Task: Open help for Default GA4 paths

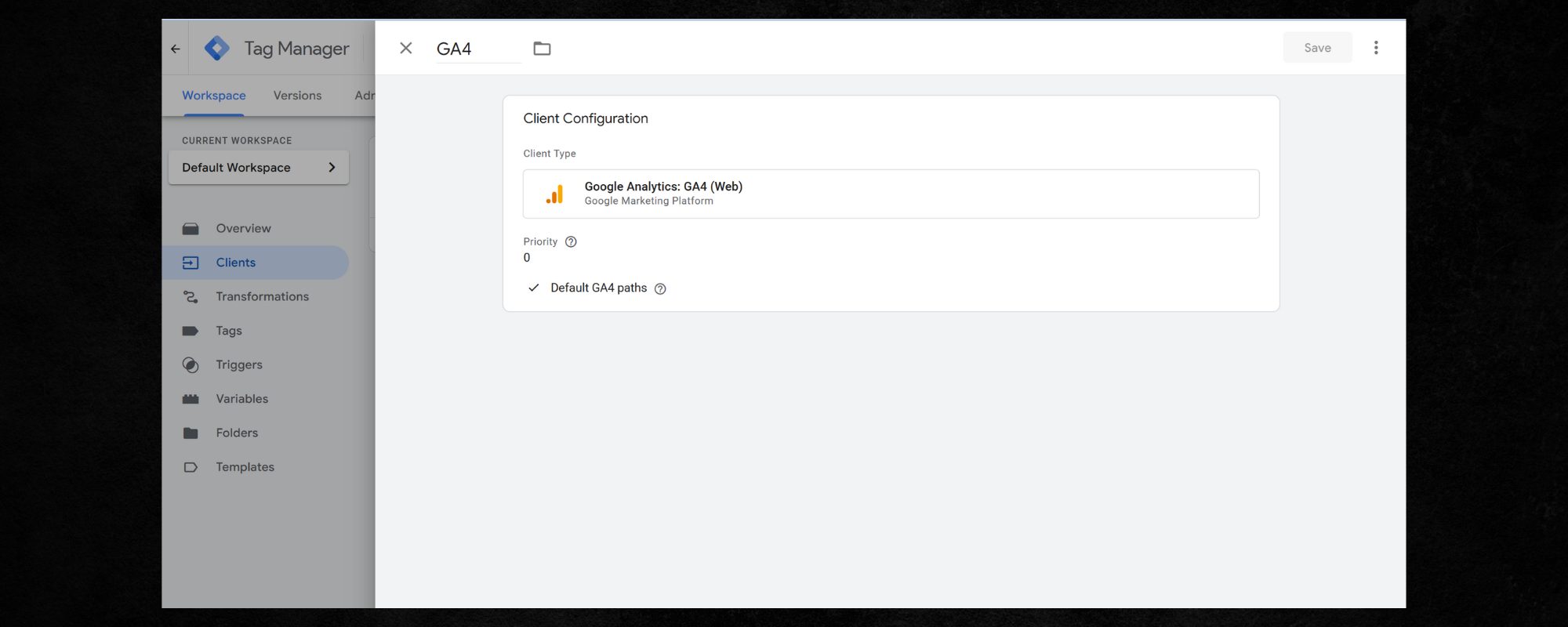Action: 660,289
